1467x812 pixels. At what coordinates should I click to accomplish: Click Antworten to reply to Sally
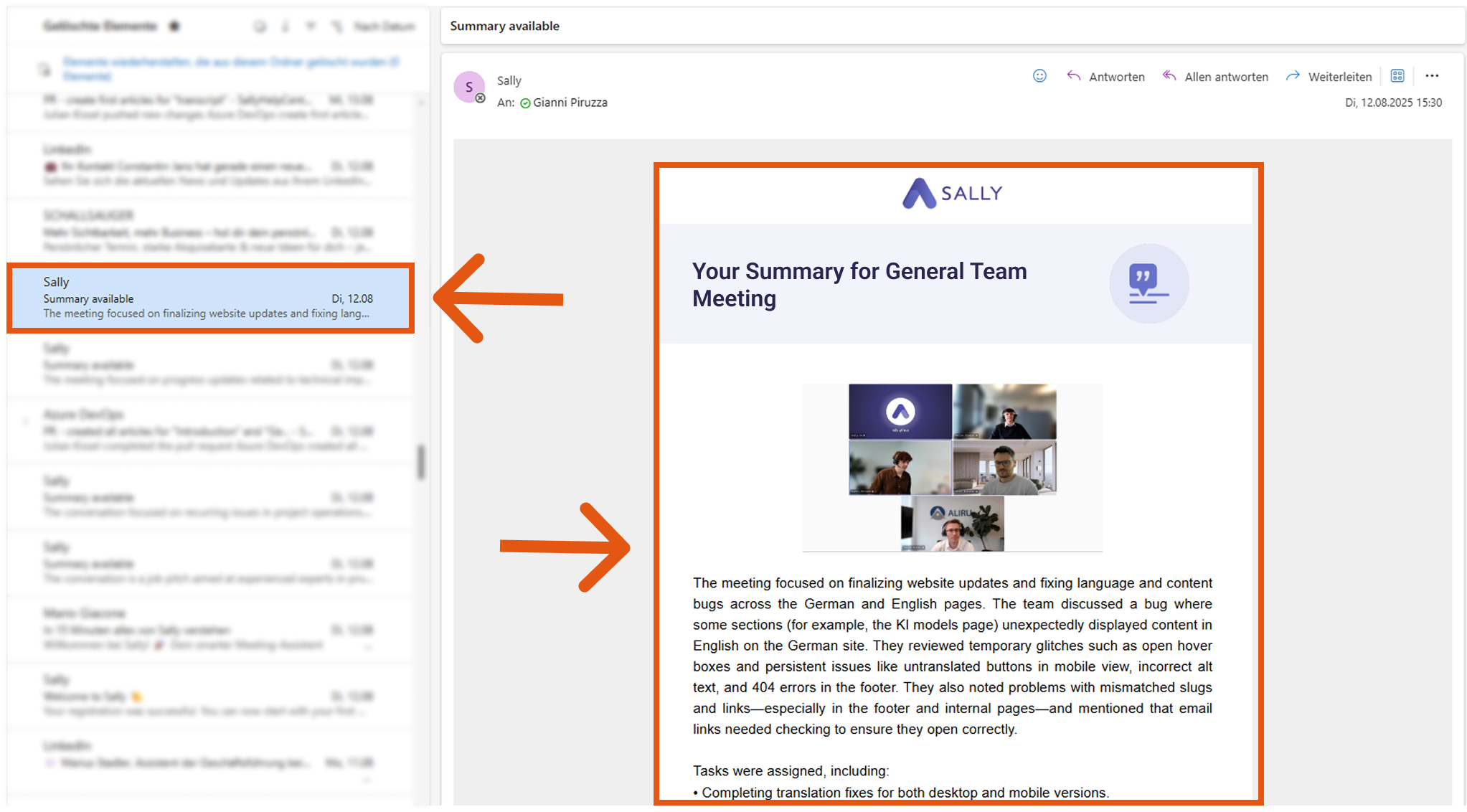coord(1105,77)
